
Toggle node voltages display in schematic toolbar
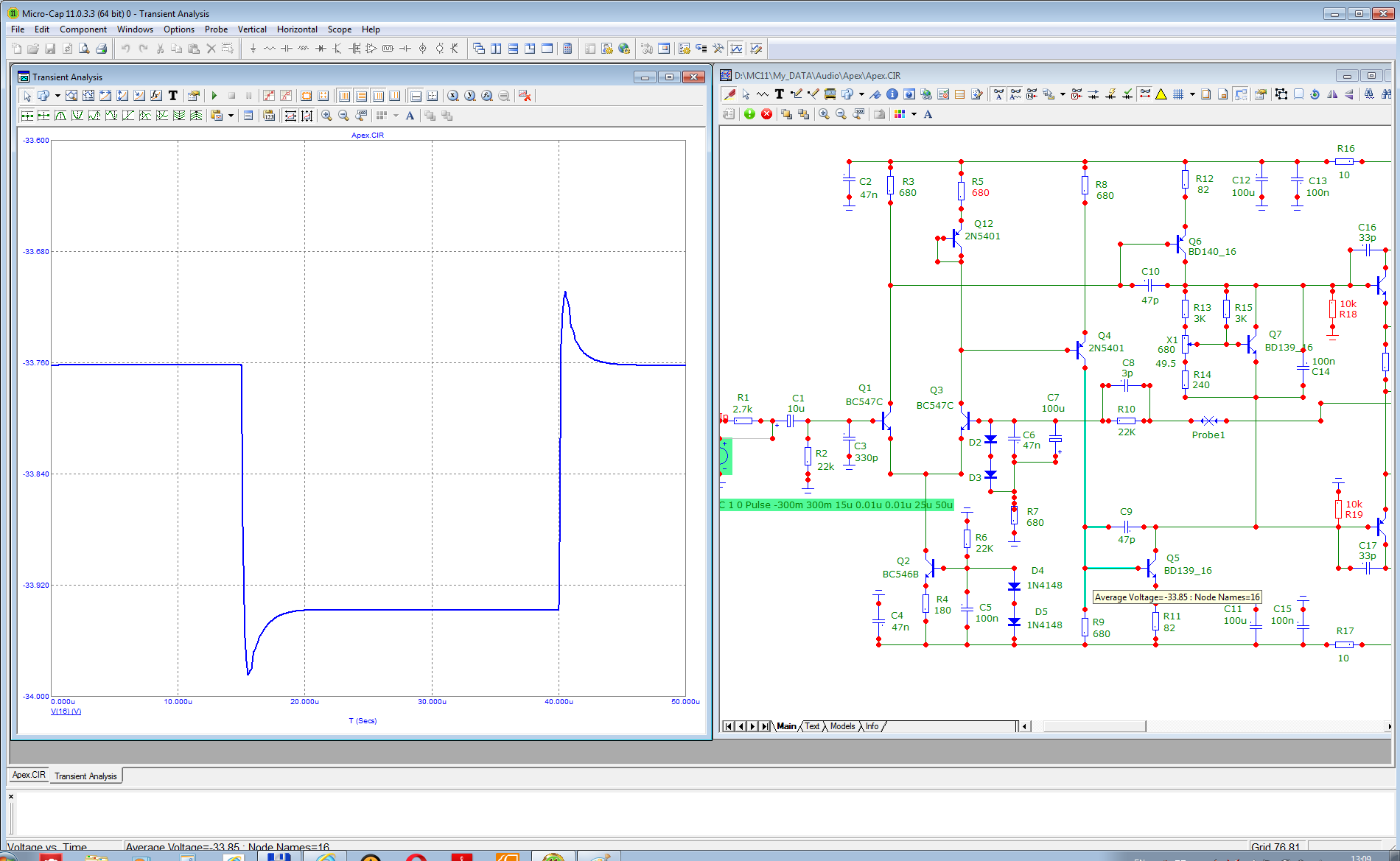pyautogui.click(x=1077, y=94)
